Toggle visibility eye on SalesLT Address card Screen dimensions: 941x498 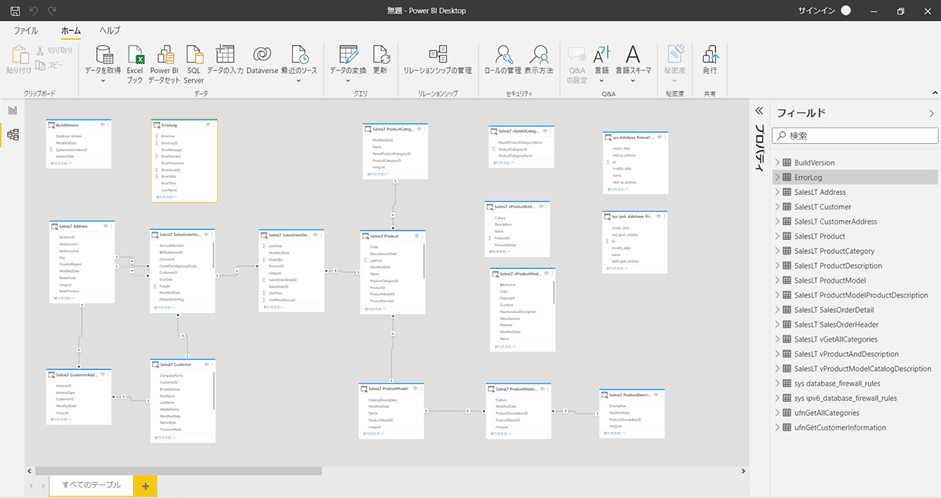pyautogui.click(x=106, y=226)
